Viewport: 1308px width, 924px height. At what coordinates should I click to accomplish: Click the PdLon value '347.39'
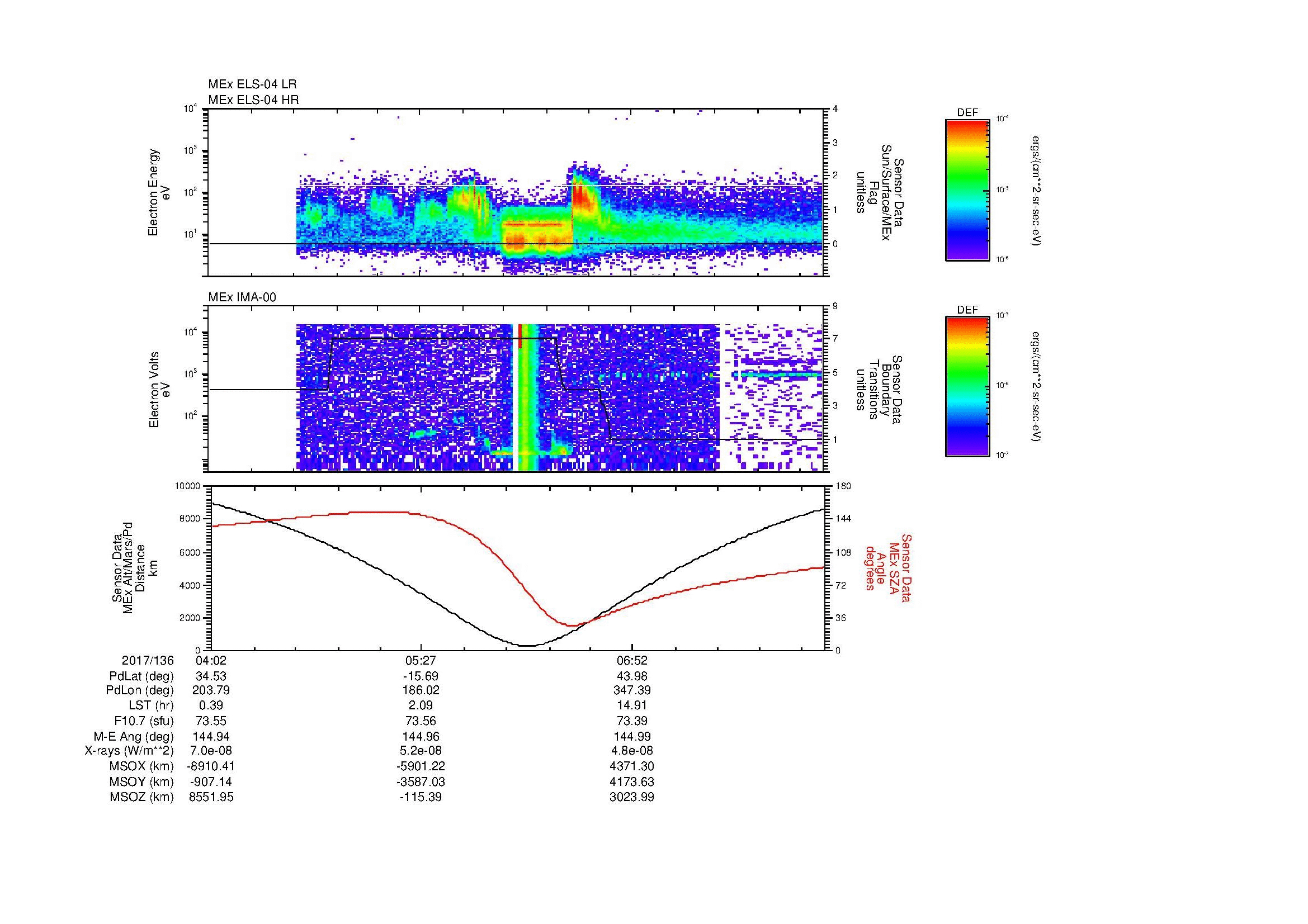(x=632, y=690)
